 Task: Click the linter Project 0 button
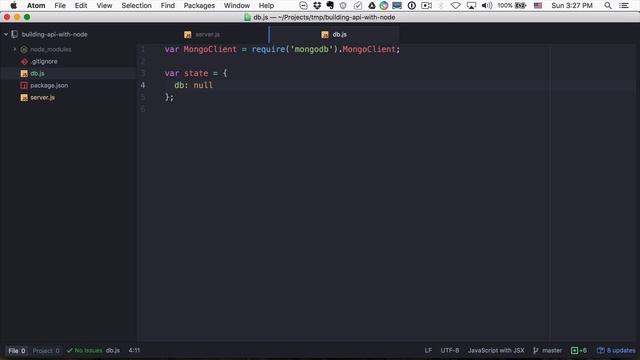click(x=46, y=351)
